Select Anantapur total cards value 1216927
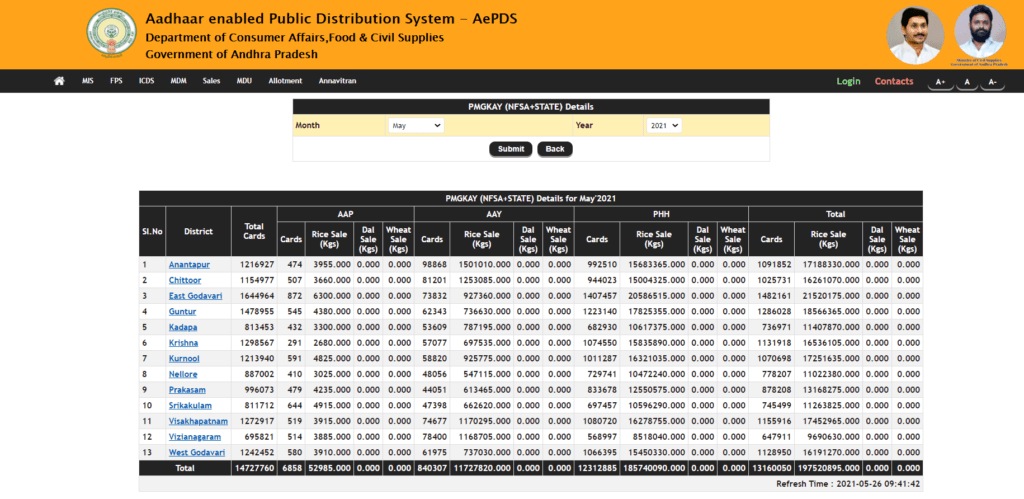Image resolution: width=1024 pixels, height=499 pixels. click(x=257, y=265)
